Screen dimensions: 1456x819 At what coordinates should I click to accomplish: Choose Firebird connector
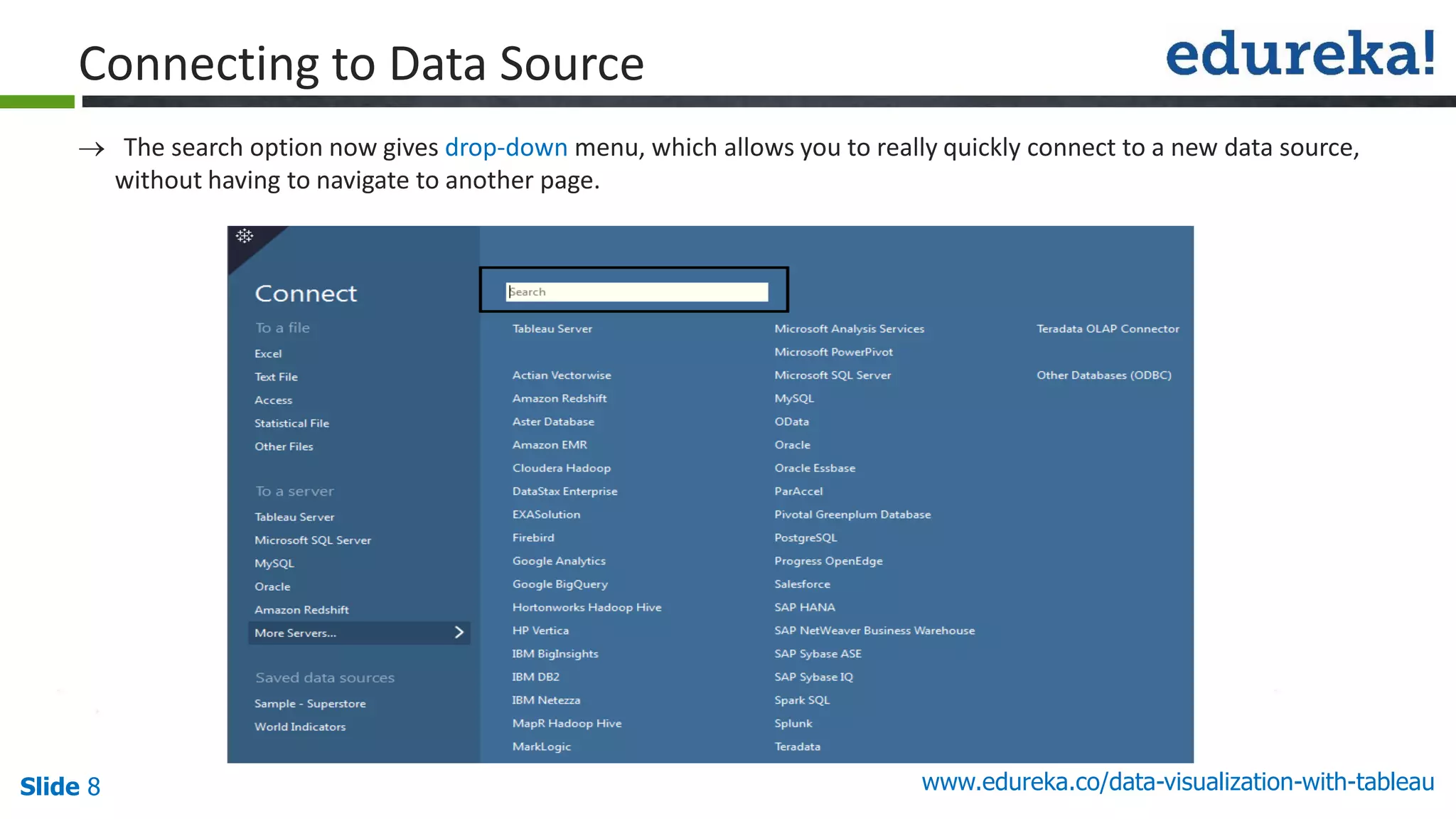click(x=533, y=537)
